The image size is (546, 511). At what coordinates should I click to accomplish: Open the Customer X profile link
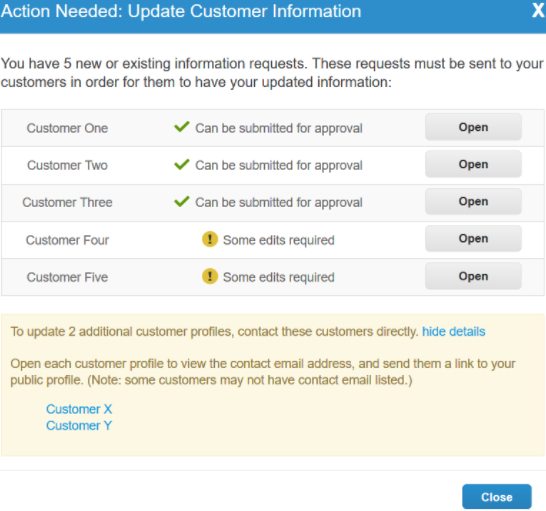[x=79, y=409]
